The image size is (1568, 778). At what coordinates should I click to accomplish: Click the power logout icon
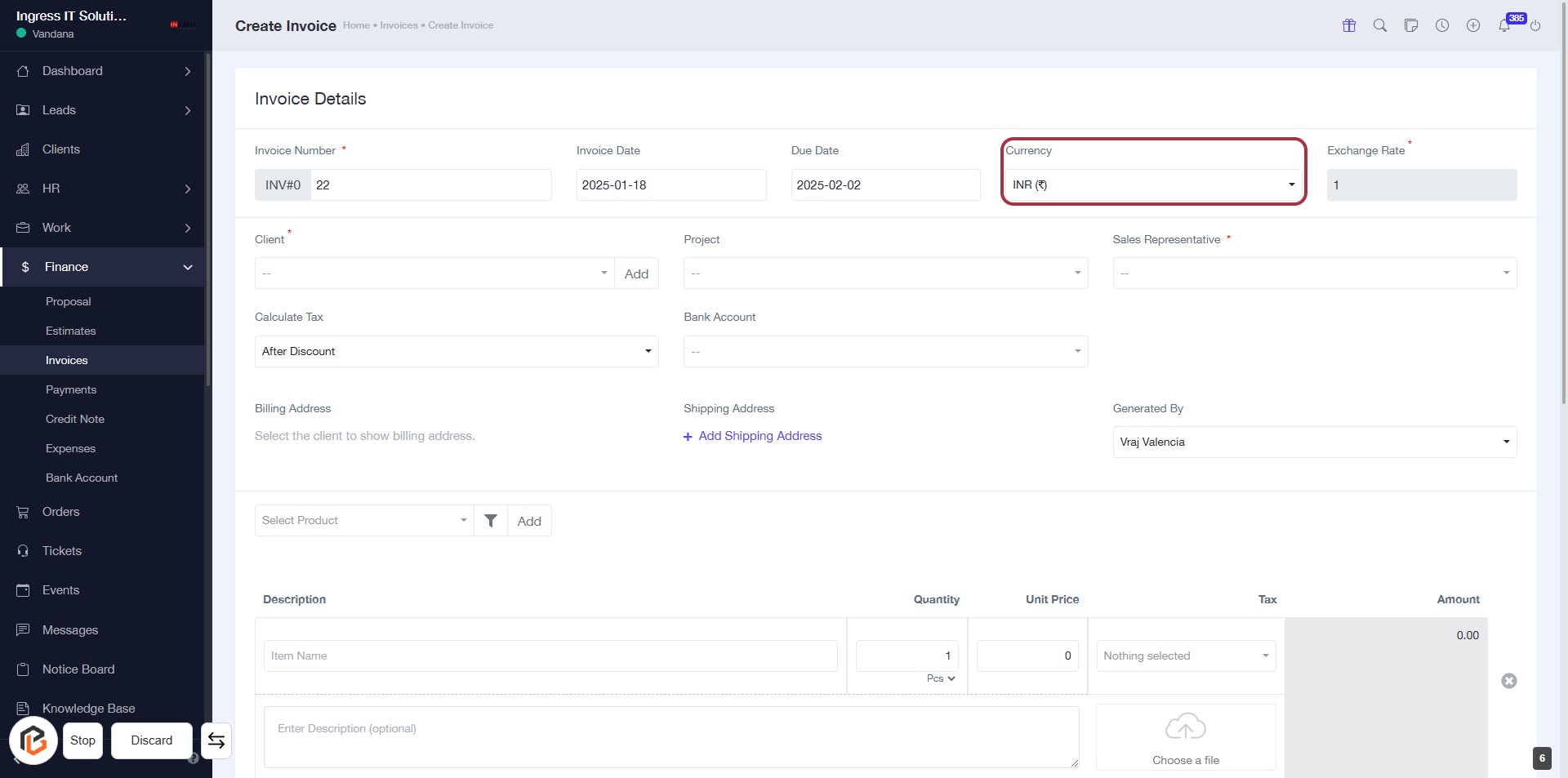(x=1535, y=25)
